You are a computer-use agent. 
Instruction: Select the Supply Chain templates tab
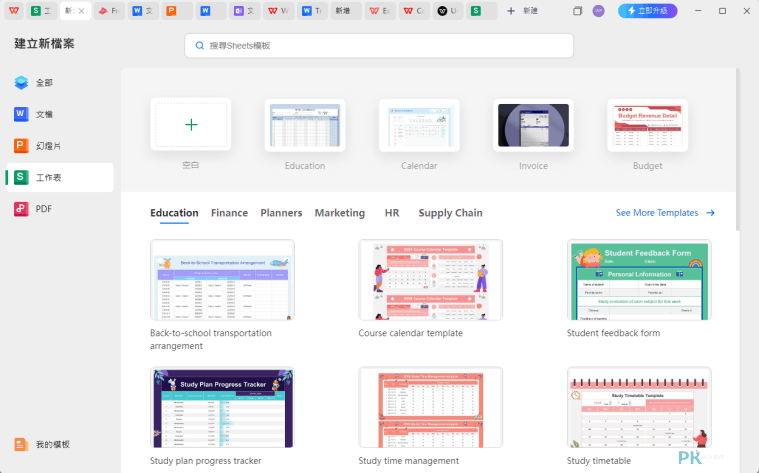click(451, 213)
